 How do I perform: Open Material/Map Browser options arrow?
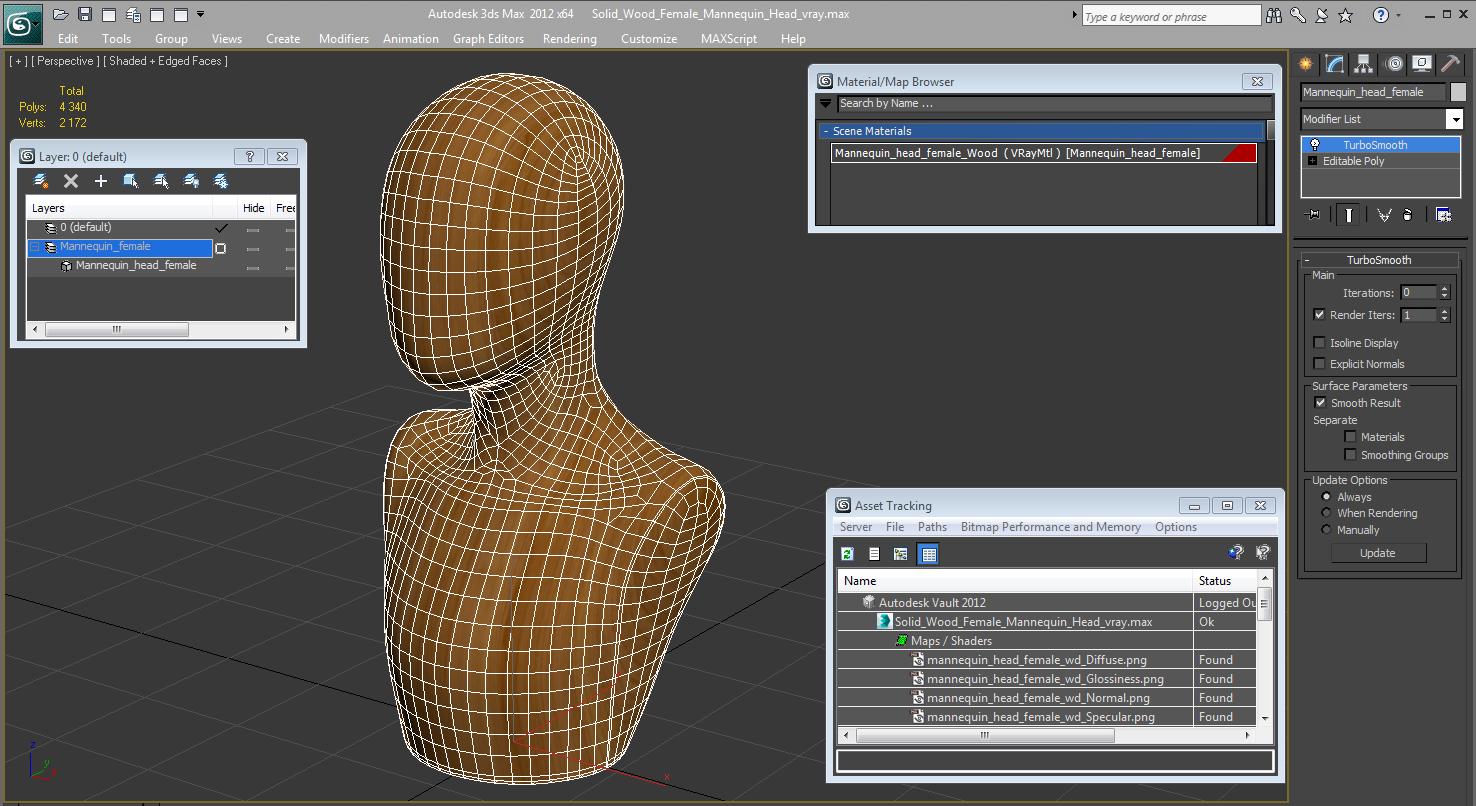pyautogui.click(x=825, y=103)
